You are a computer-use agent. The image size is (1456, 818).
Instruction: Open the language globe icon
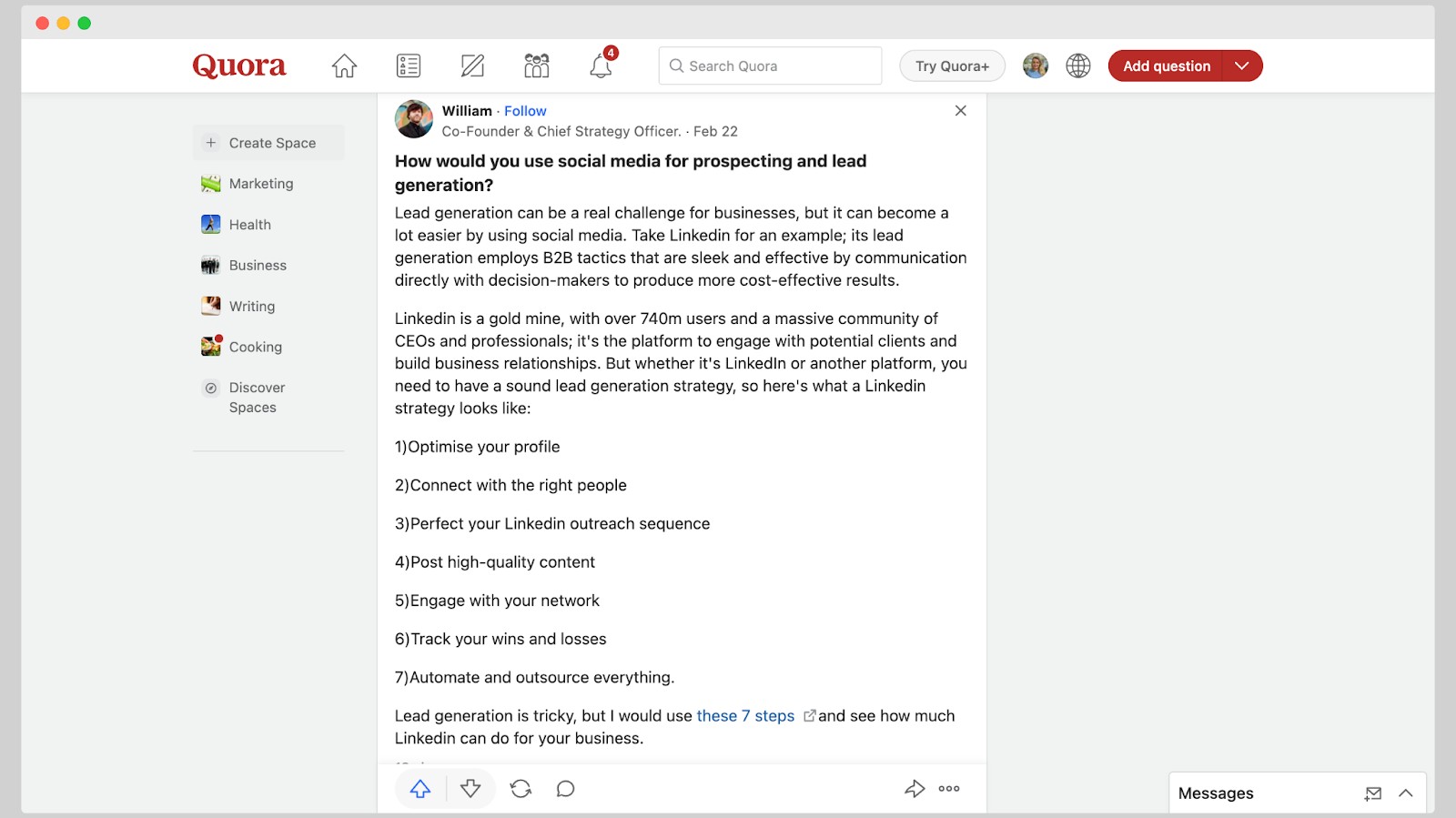point(1078,66)
